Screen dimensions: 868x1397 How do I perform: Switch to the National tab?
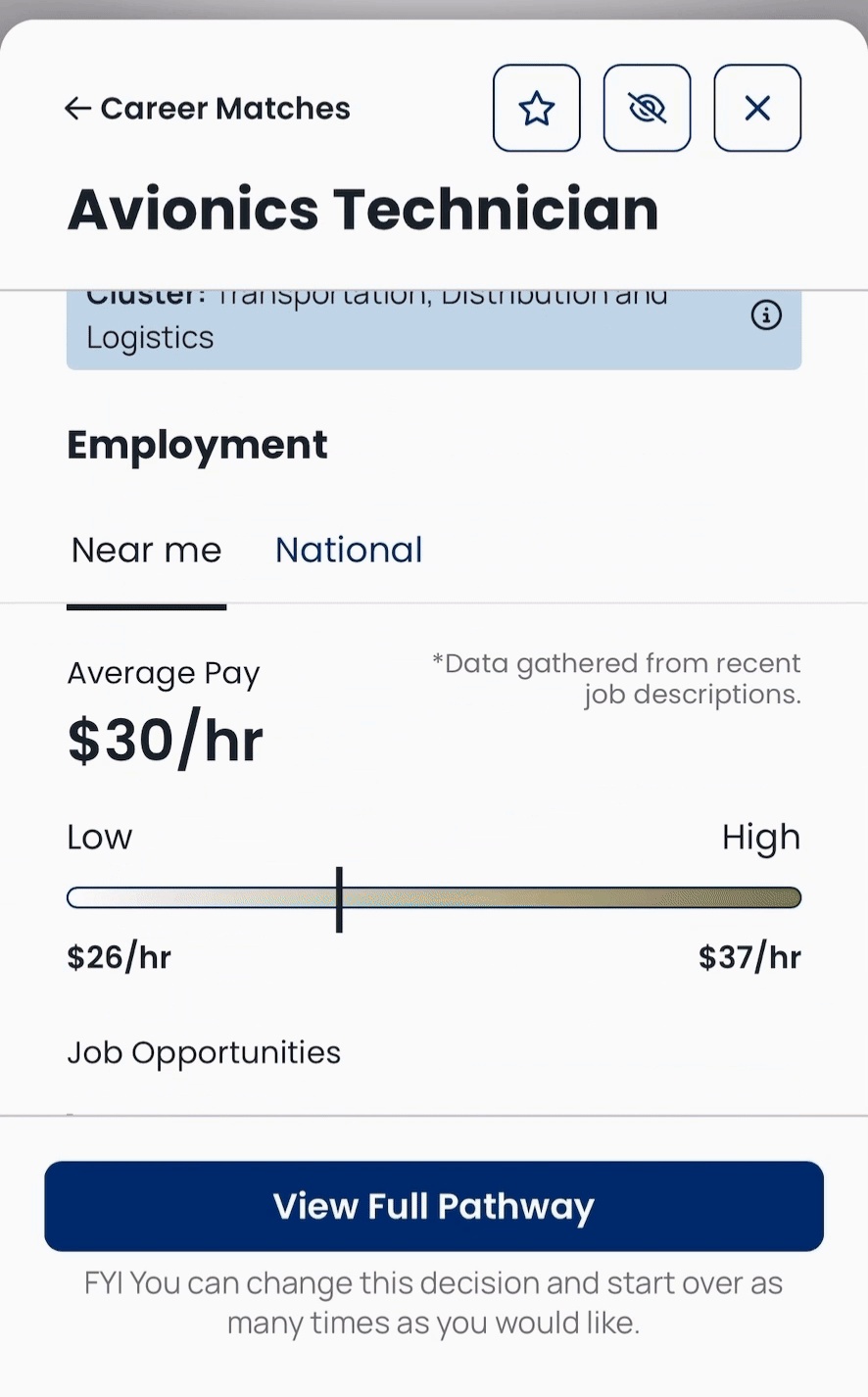(349, 550)
